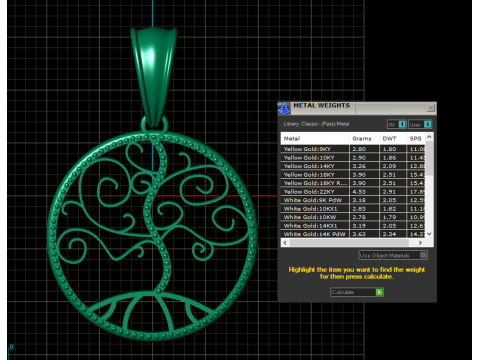Click the vertical scrollbar thumb in table
This screenshot has height=360, width=480.
(429, 159)
